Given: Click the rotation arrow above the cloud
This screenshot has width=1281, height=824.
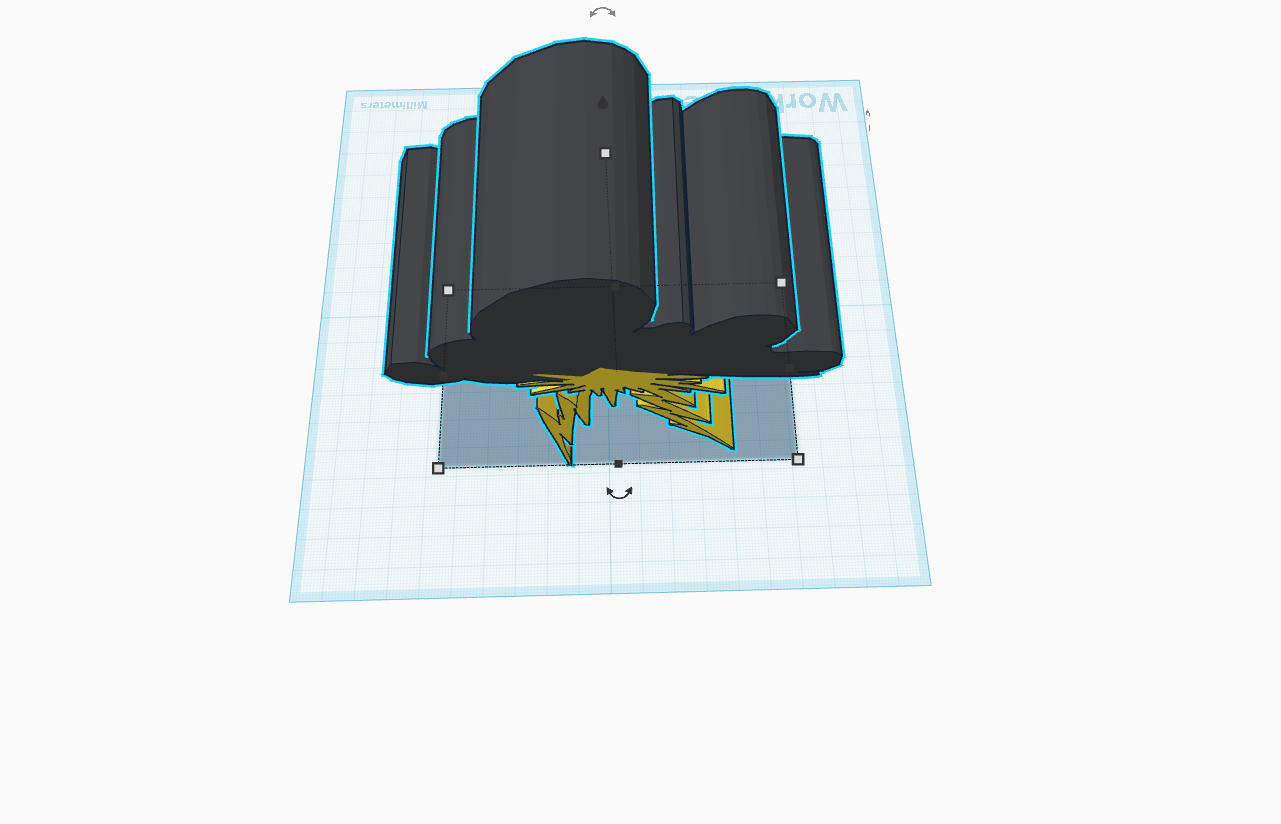Looking at the screenshot, I should pyautogui.click(x=602, y=12).
